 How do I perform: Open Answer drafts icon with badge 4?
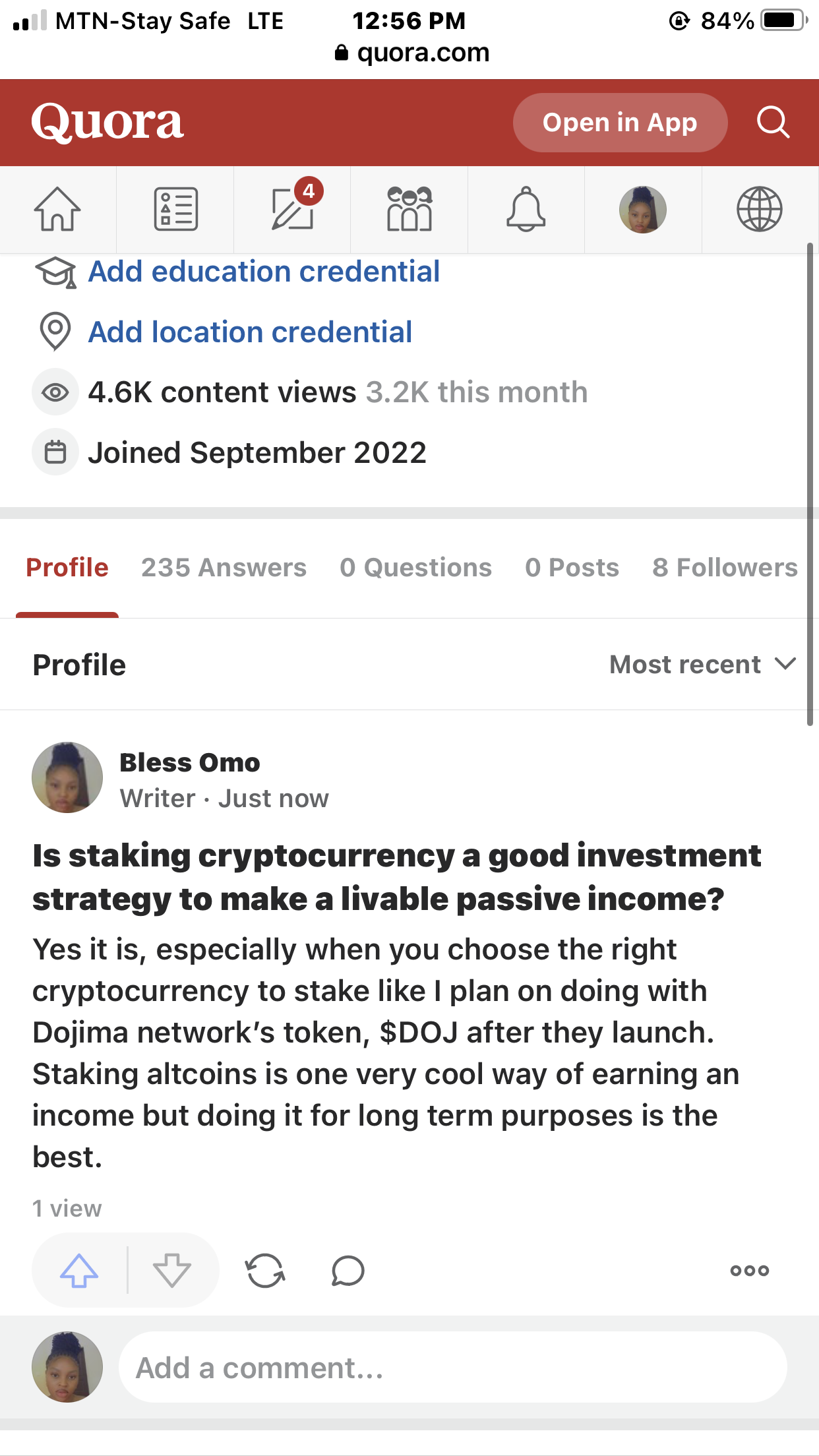pyautogui.click(x=293, y=208)
